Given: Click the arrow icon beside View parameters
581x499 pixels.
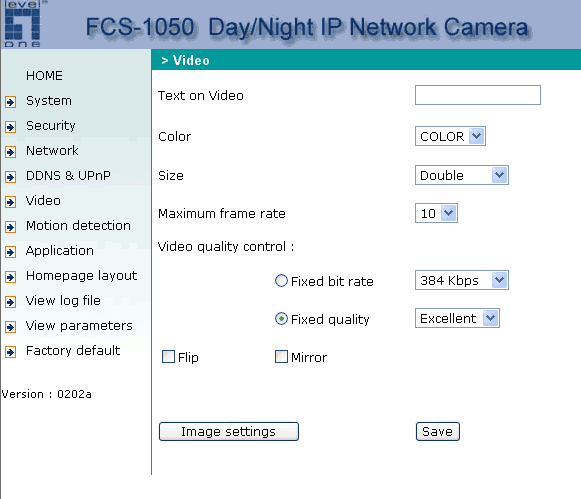Looking at the screenshot, I should tap(10, 327).
